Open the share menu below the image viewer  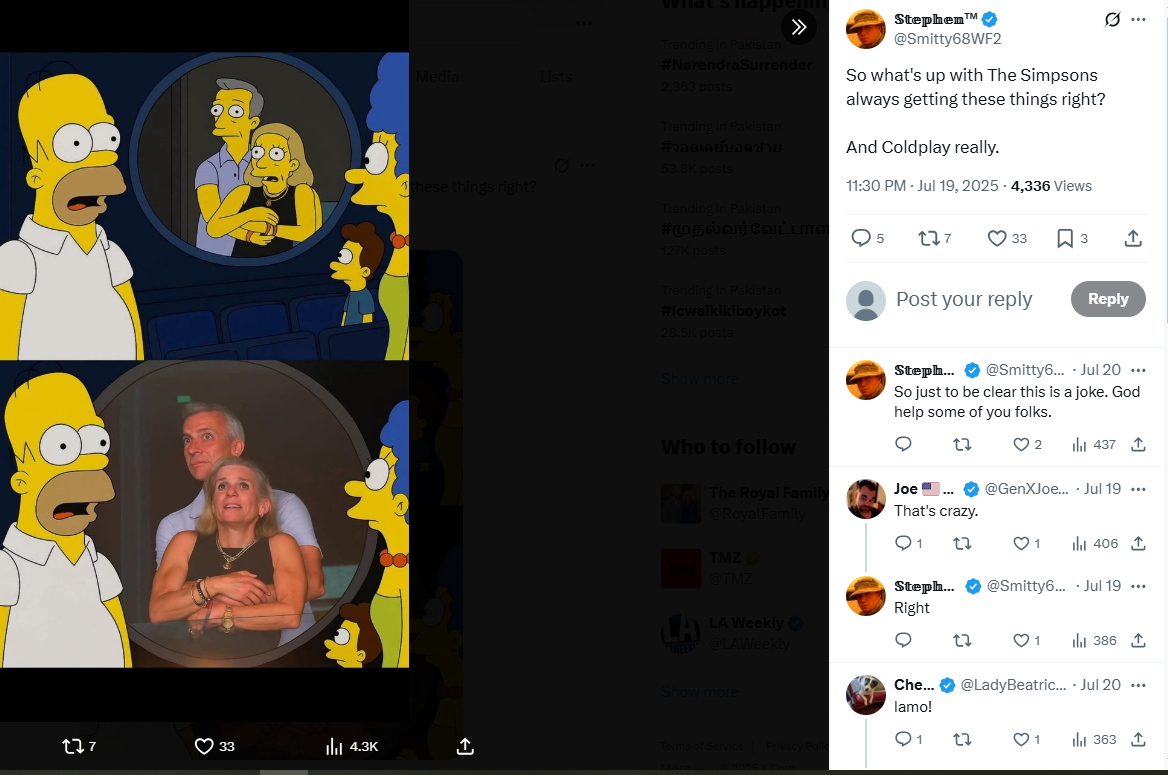[465, 746]
